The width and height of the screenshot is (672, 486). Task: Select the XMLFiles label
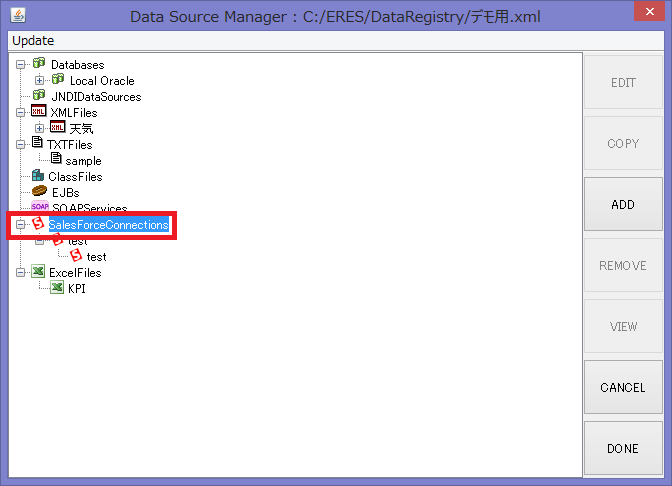coord(74,113)
